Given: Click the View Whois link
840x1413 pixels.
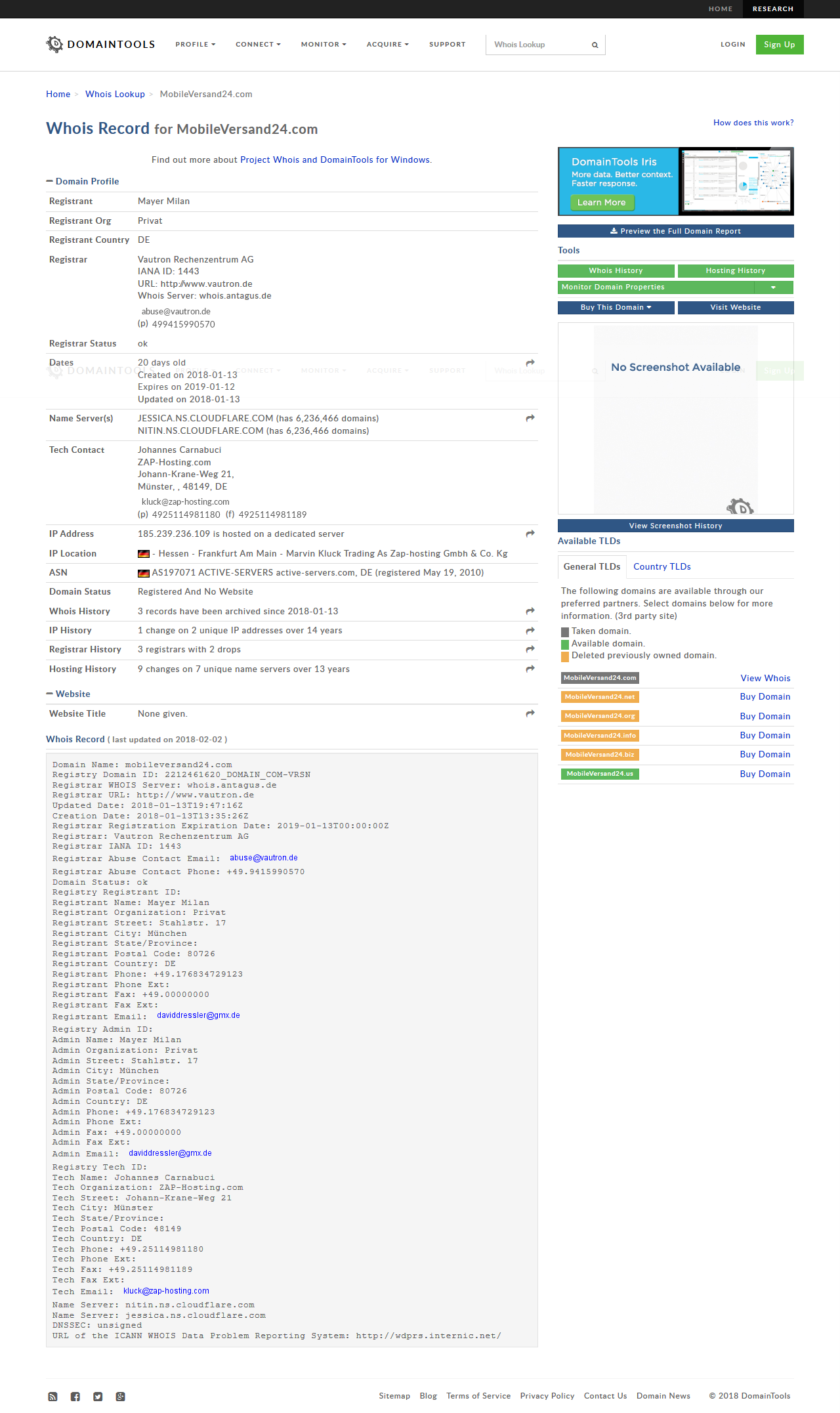Looking at the screenshot, I should (x=765, y=678).
